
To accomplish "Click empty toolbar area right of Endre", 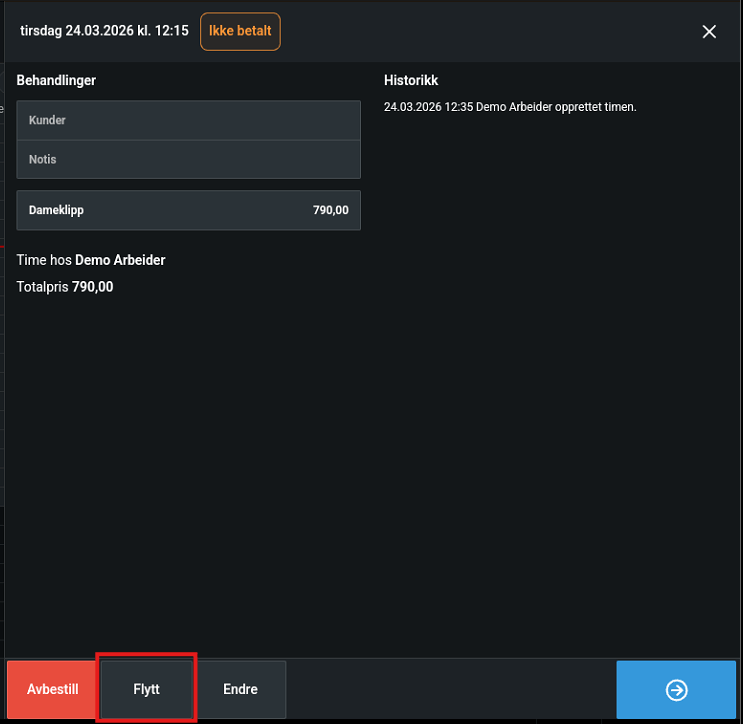I will [450, 690].
